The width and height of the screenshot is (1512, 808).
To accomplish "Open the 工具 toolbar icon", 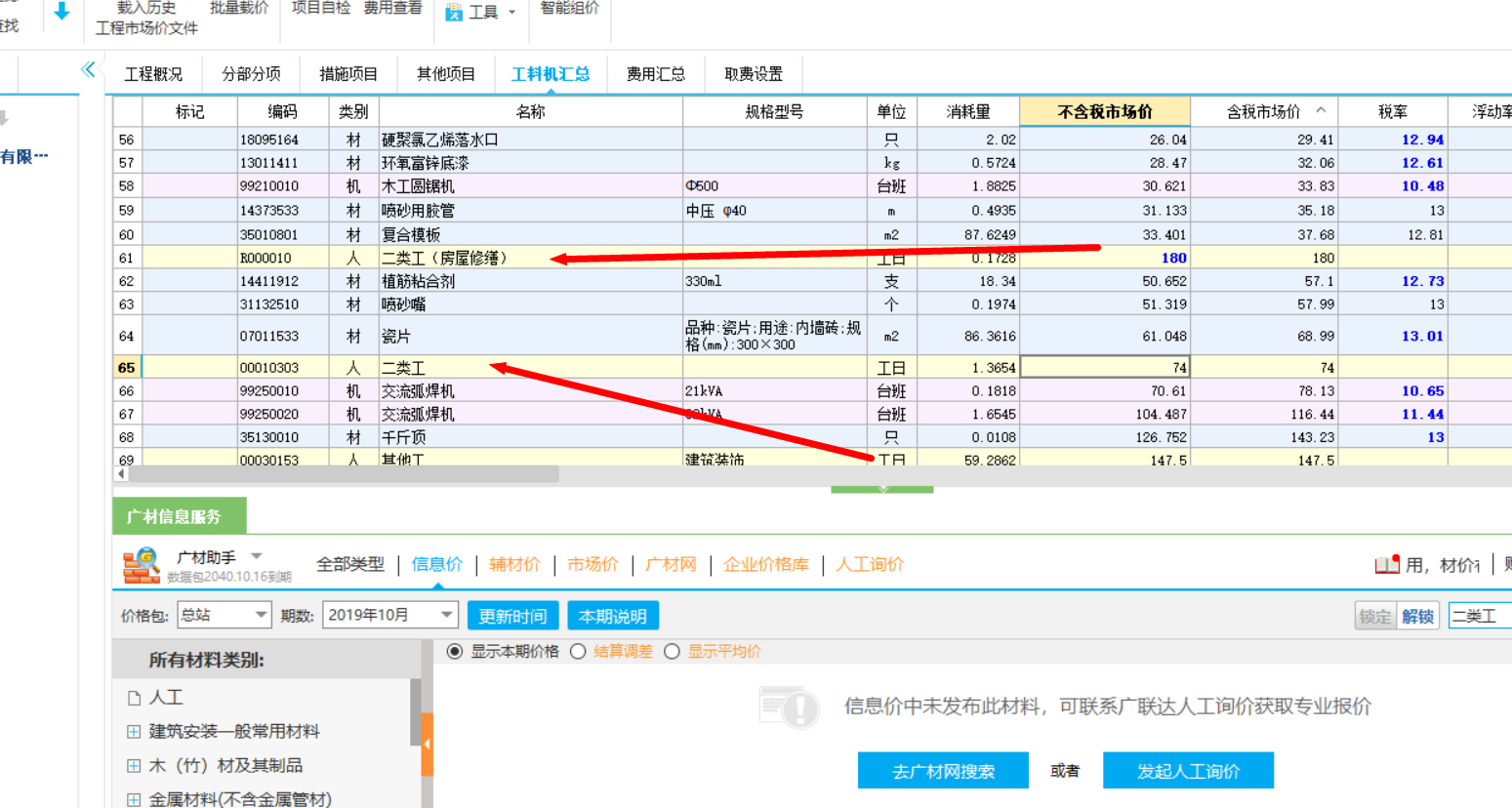I will pyautogui.click(x=454, y=13).
